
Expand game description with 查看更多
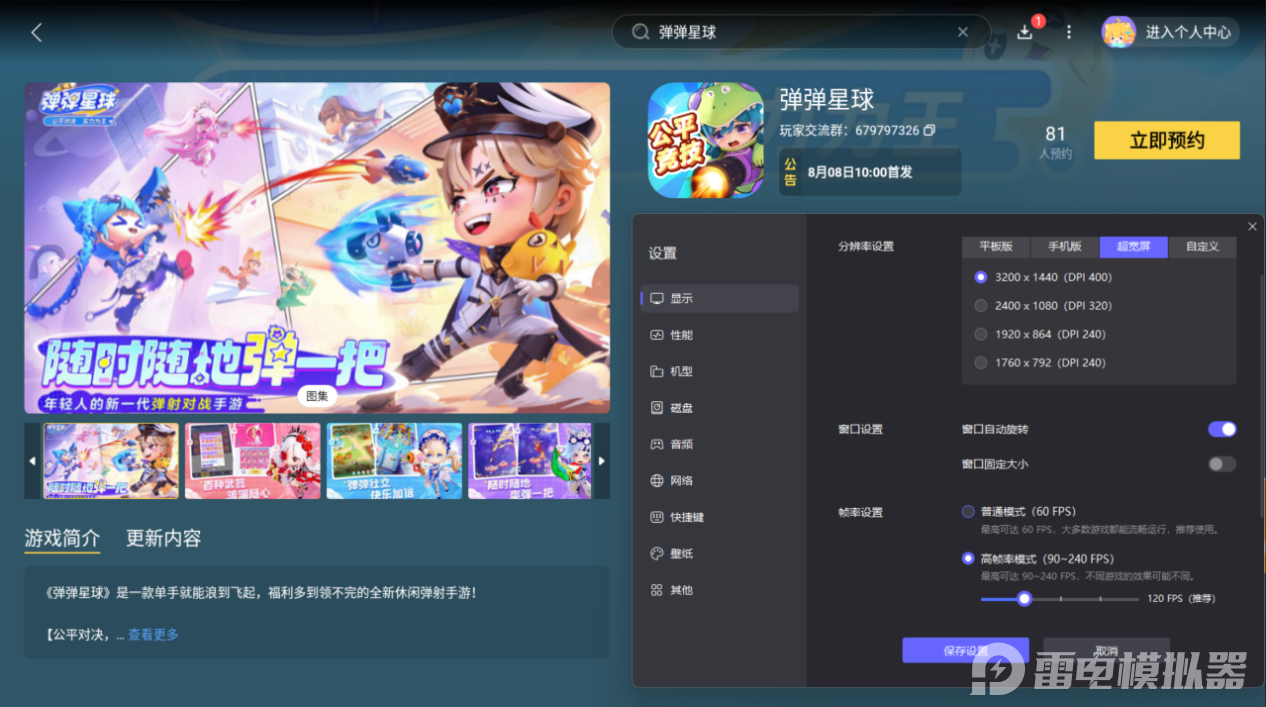click(151, 634)
